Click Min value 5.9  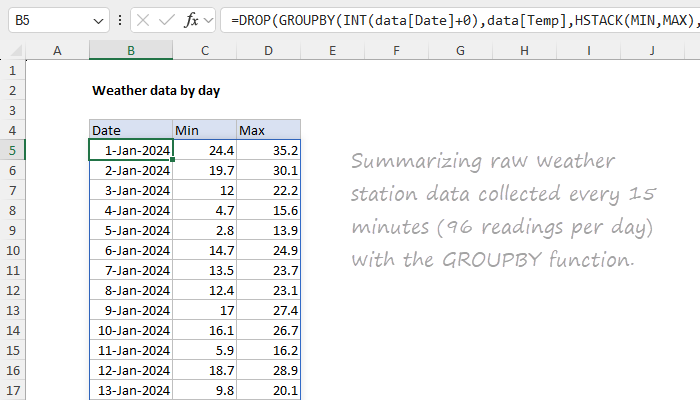[204, 350]
